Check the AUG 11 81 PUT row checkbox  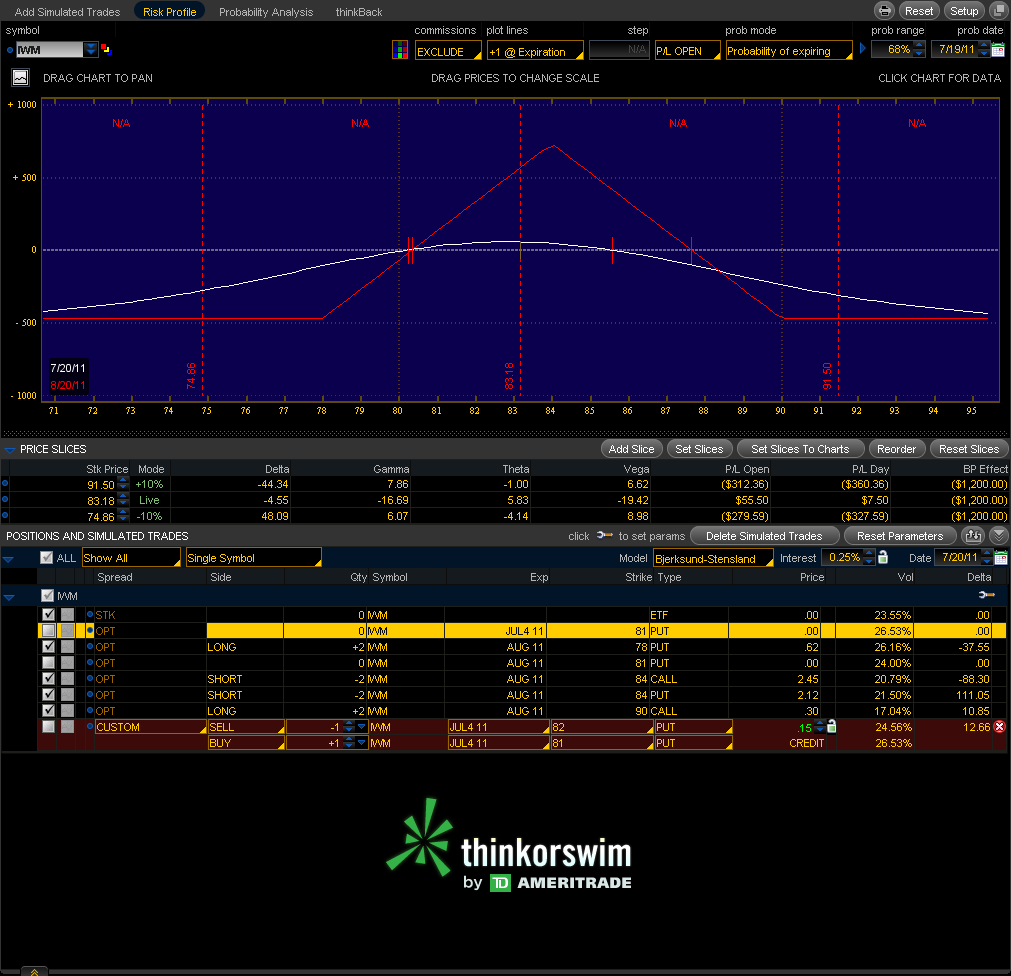point(48,663)
